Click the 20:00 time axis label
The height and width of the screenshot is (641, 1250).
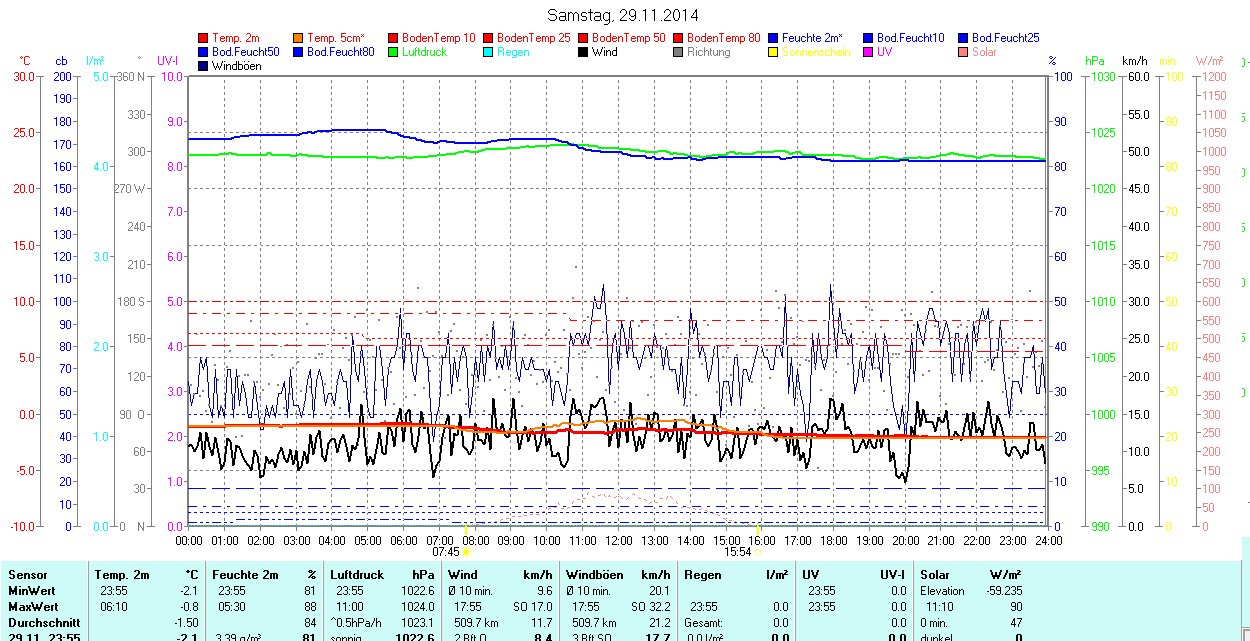pyautogui.click(x=905, y=540)
